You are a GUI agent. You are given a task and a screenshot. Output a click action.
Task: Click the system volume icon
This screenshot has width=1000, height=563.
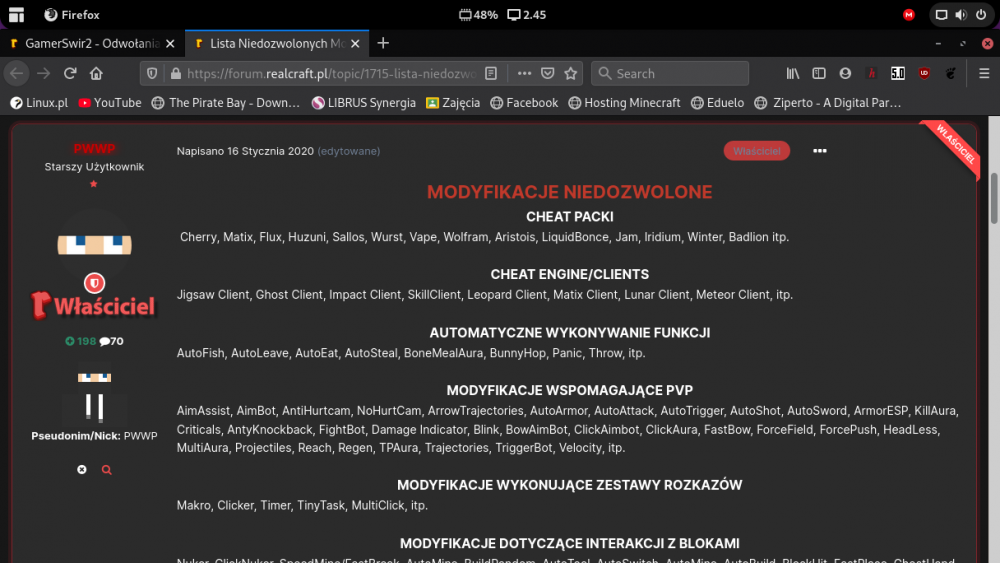click(961, 15)
